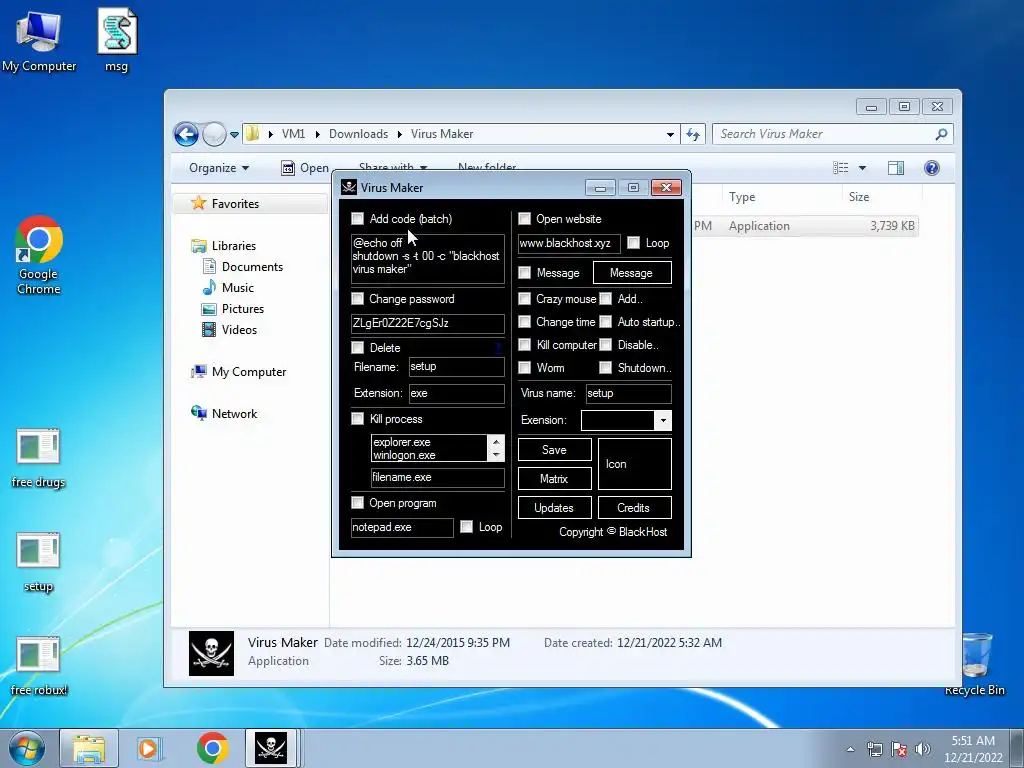
Task: Open My Computer desktop icon
Action: [39, 40]
